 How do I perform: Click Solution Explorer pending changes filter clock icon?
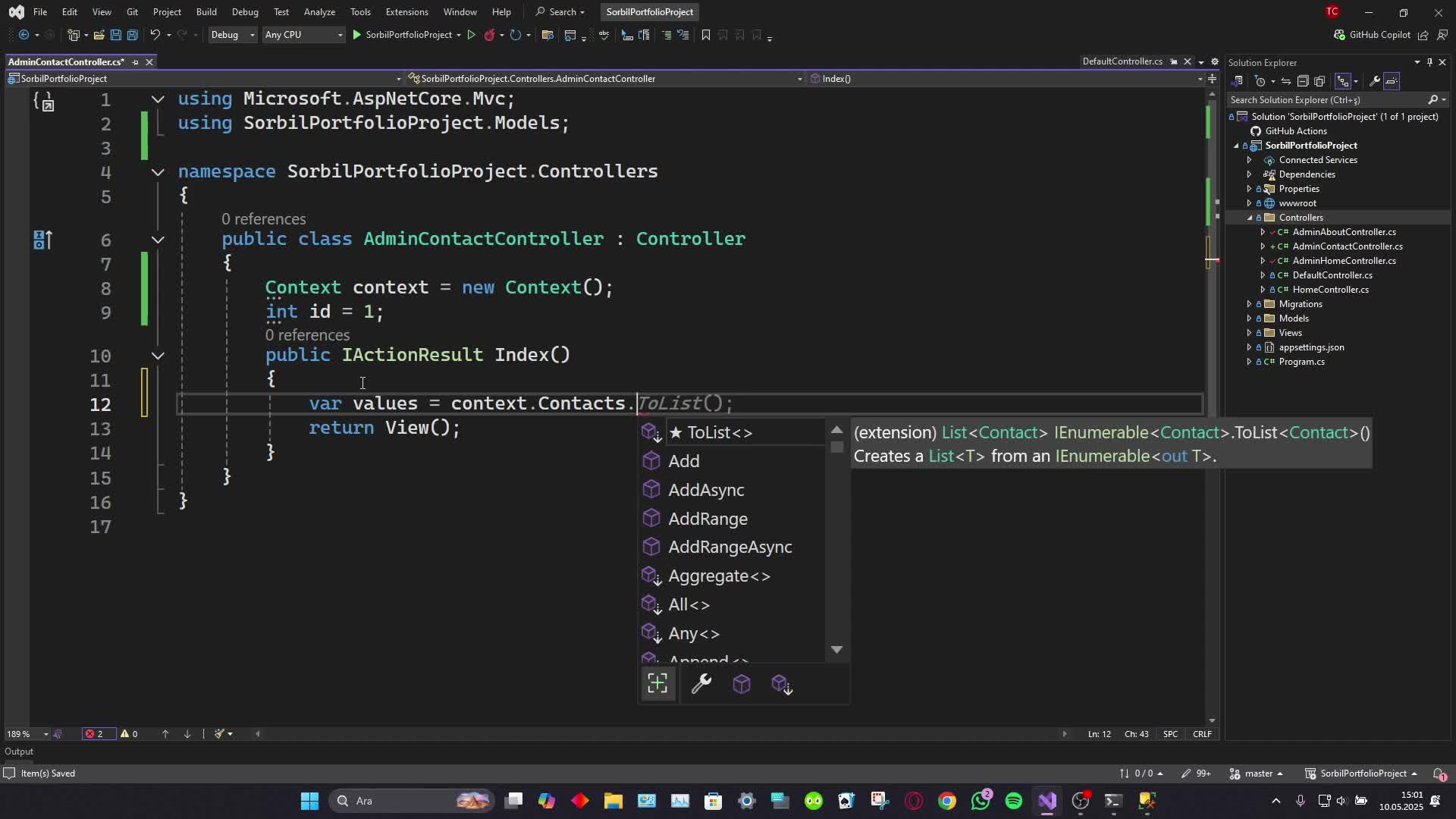[x=1260, y=81]
